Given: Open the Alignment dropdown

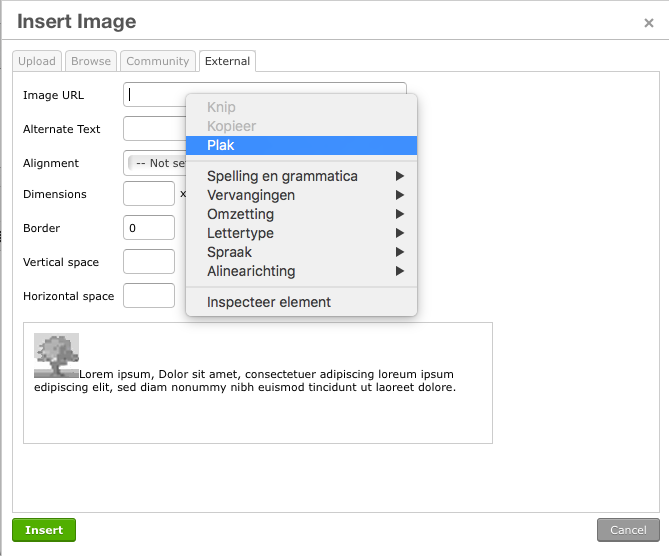Looking at the screenshot, I should [x=155, y=163].
